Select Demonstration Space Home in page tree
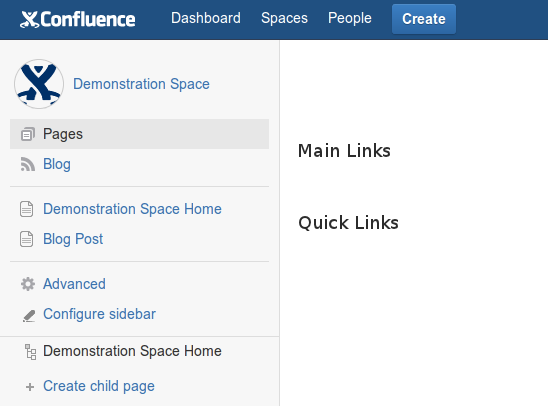The width and height of the screenshot is (548, 406). [132, 351]
